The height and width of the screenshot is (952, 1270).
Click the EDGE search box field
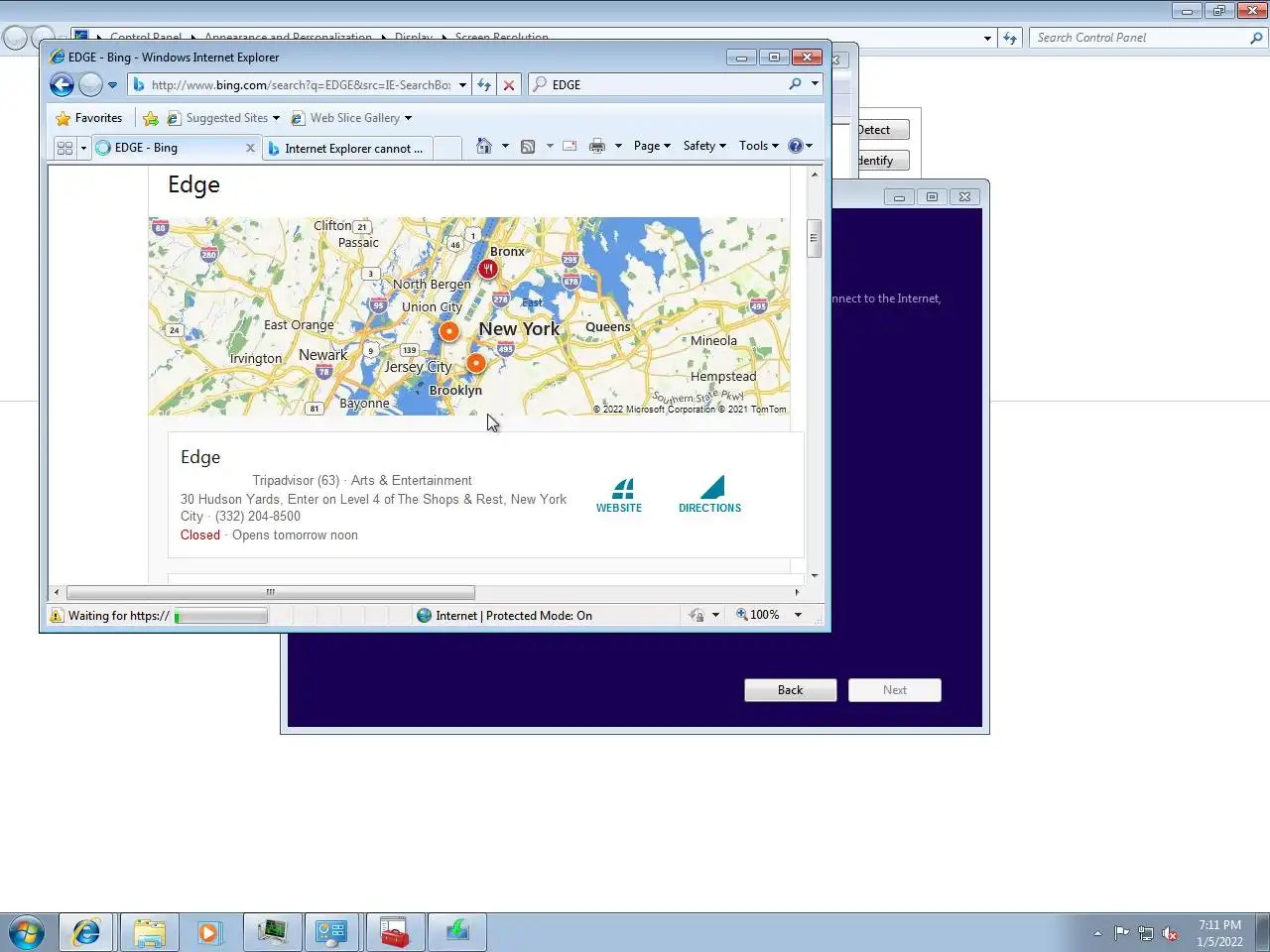[667, 85]
